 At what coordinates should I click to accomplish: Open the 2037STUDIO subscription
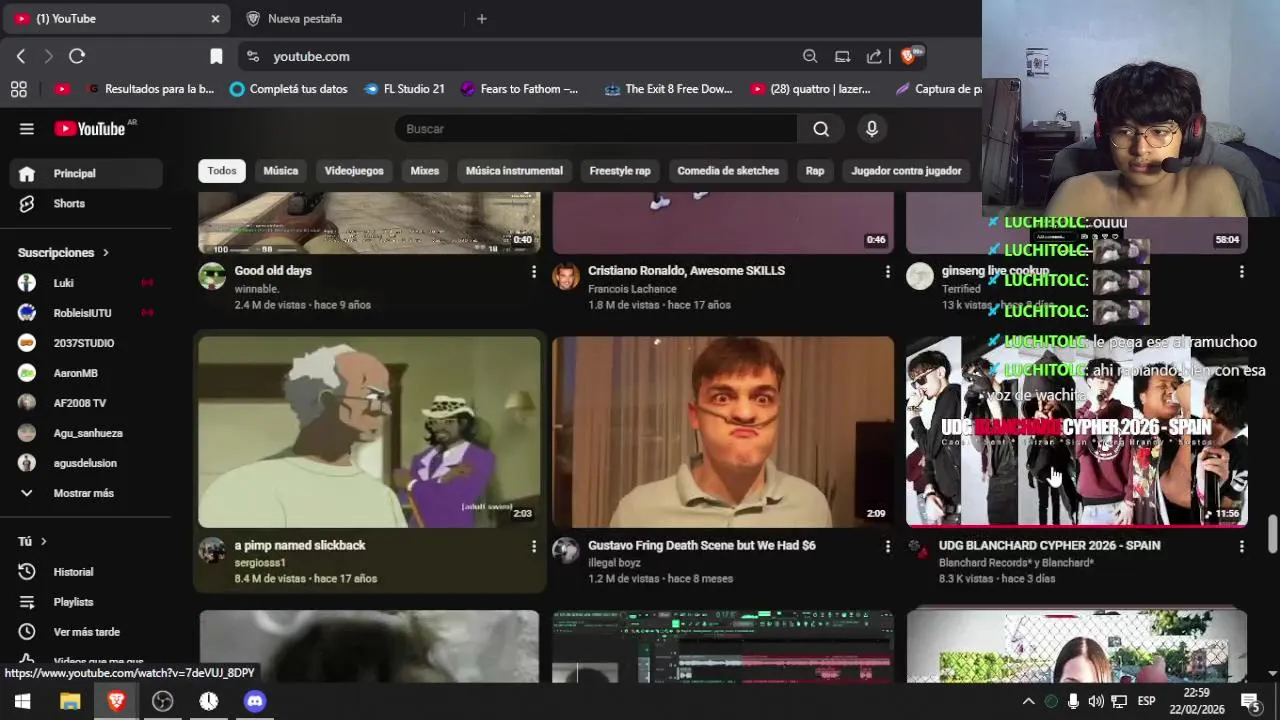(86, 343)
